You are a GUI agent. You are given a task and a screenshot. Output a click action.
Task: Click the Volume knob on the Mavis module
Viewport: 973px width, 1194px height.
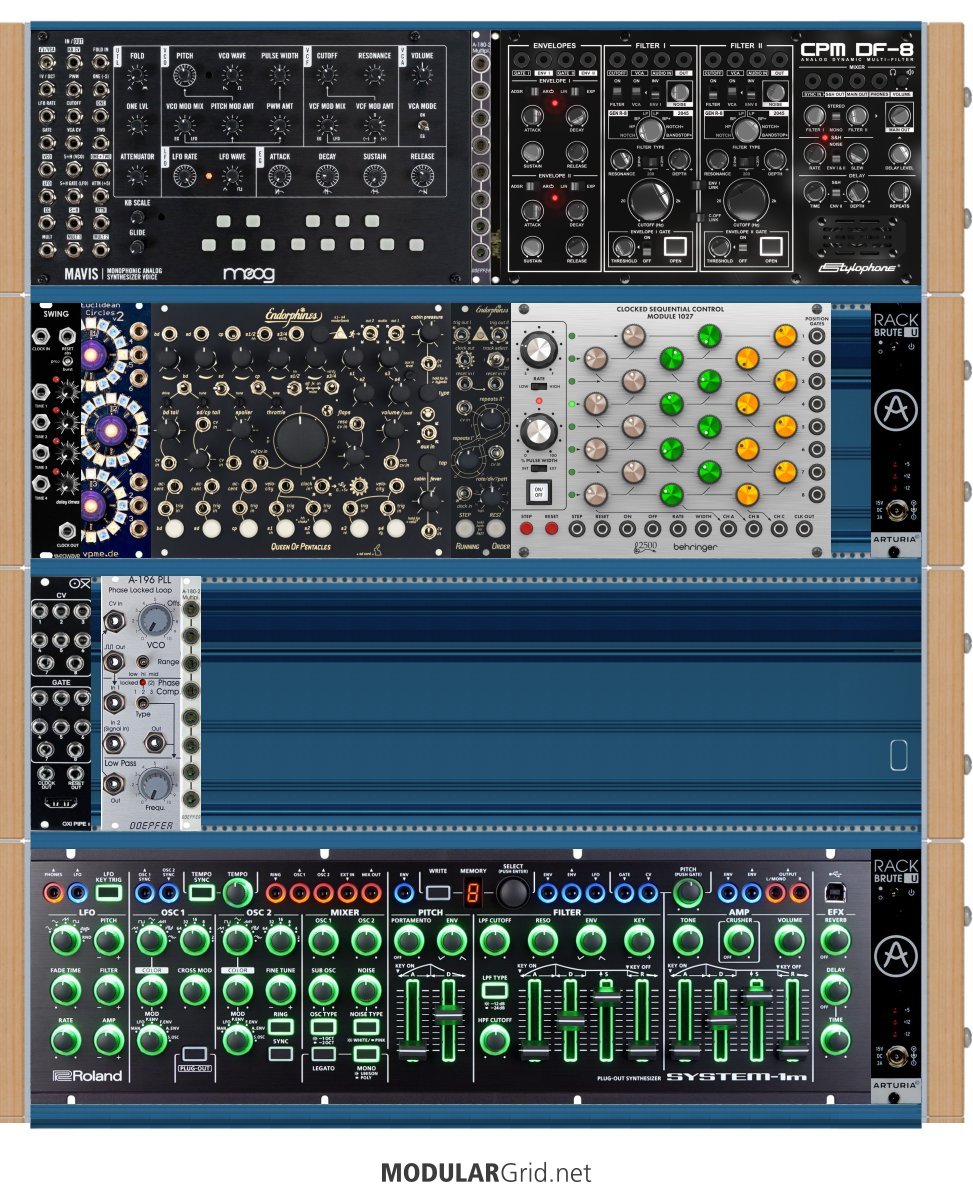(x=422, y=75)
